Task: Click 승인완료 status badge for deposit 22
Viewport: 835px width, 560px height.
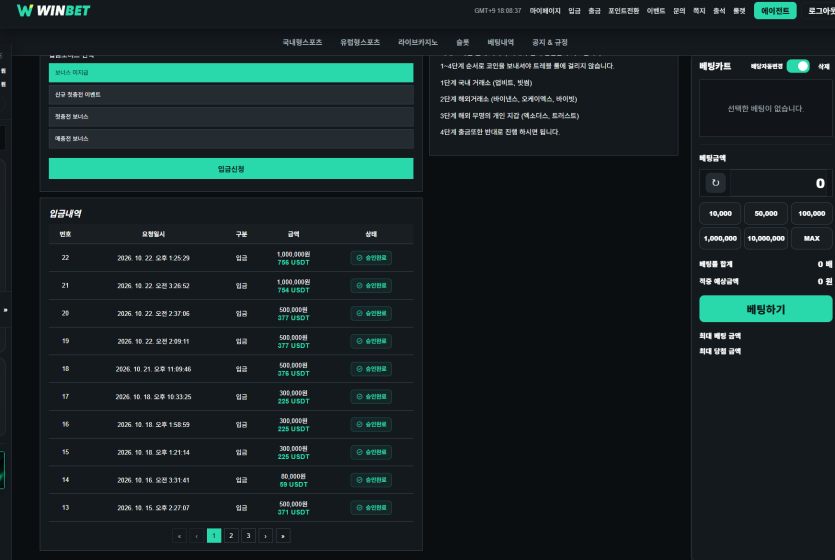Action: point(371,258)
